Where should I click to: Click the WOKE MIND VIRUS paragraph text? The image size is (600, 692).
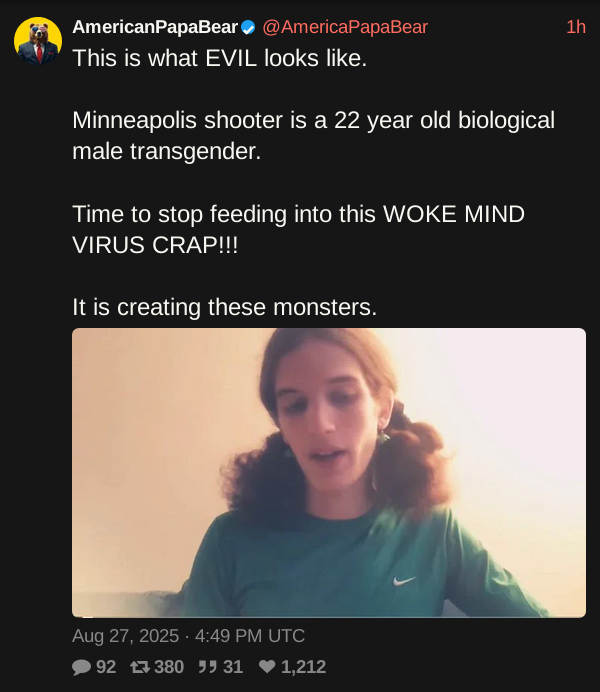click(299, 229)
